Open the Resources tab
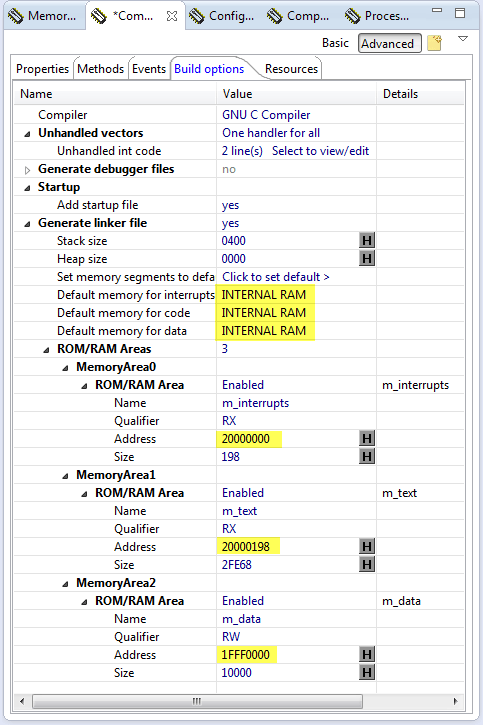483x725 pixels. (x=291, y=69)
